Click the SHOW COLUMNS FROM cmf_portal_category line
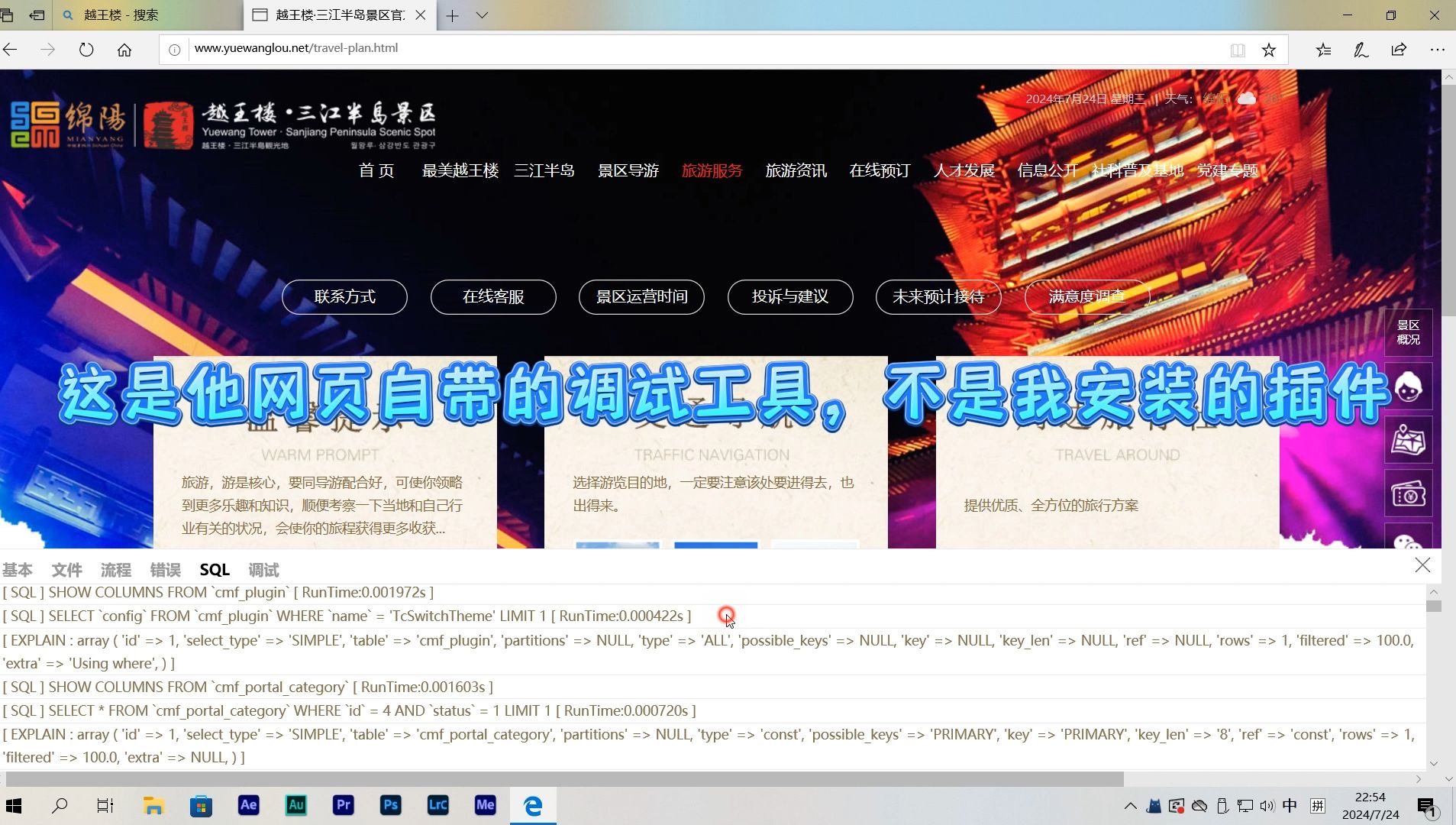The image size is (1456, 825). click(247, 687)
